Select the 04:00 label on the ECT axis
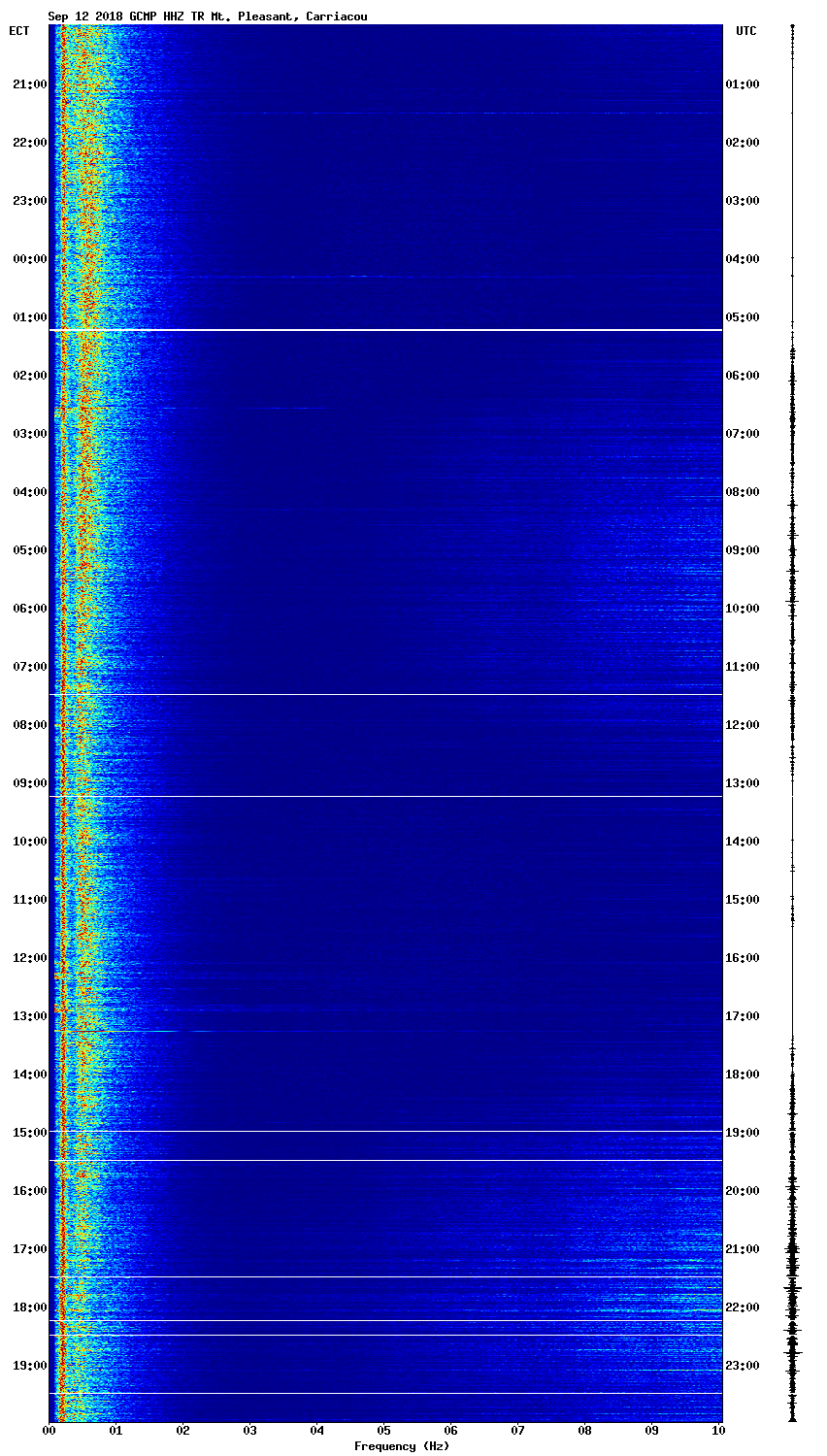 [29, 492]
